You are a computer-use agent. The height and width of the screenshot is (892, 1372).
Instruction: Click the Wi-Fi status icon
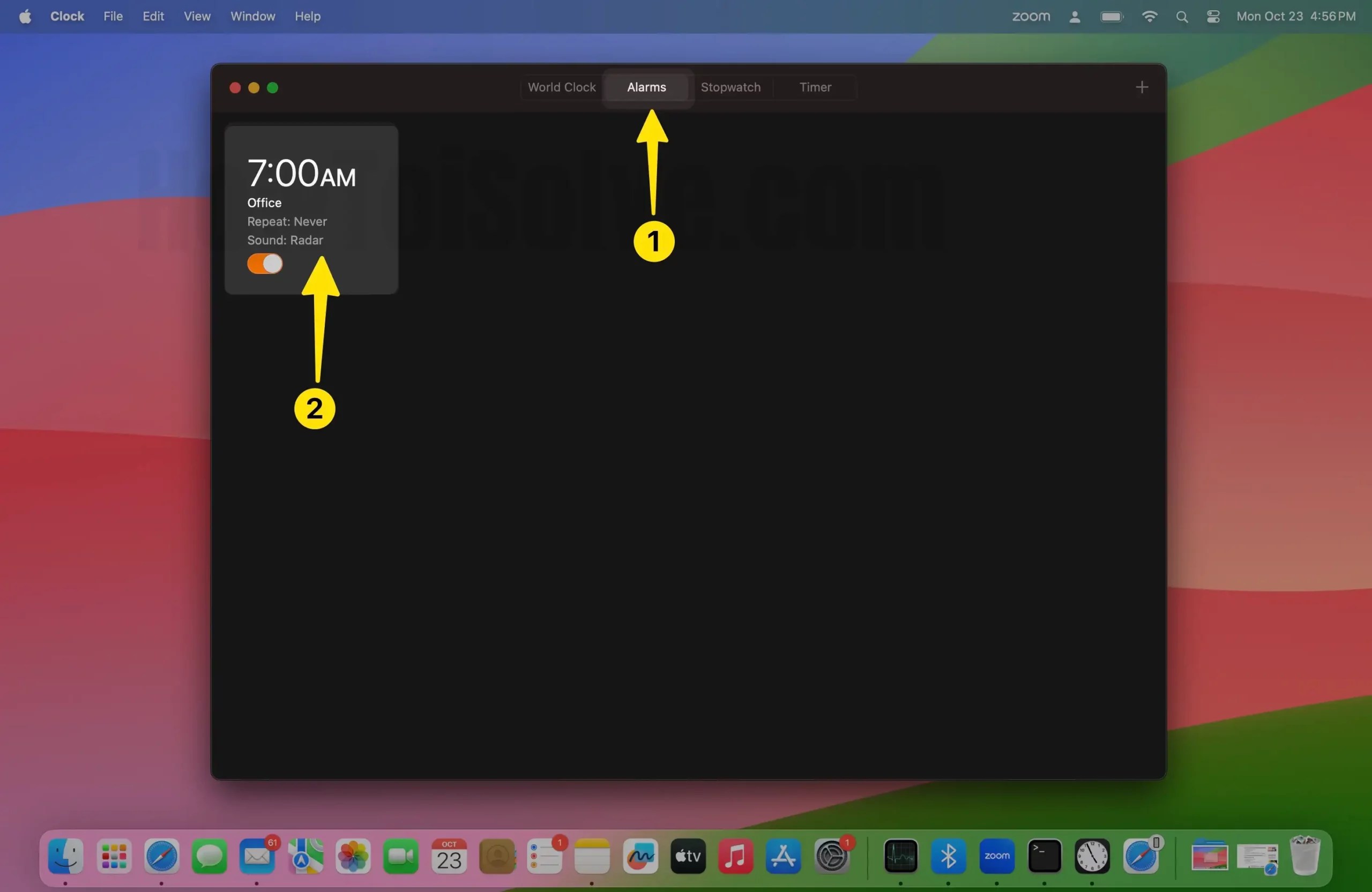(1150, 16)
